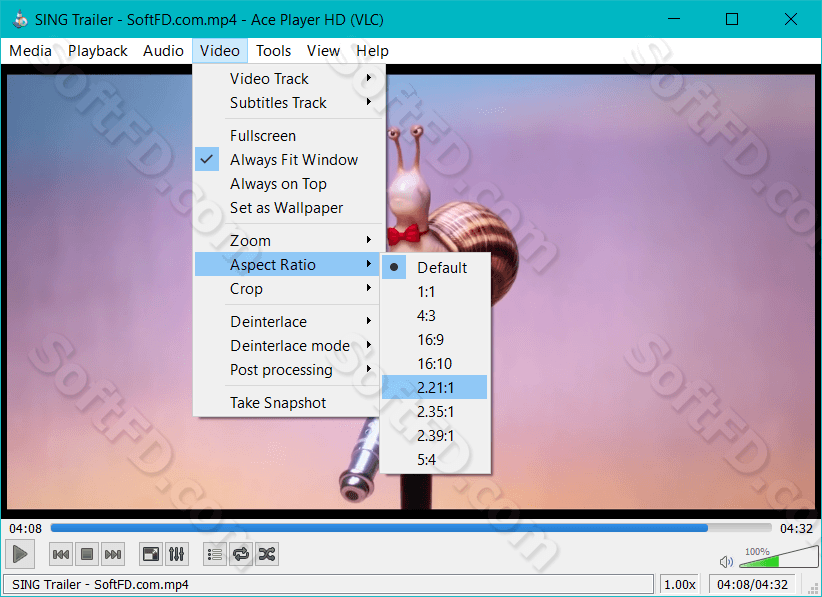Enable Always on Top
Image resolution: width=822 pixels, height=597 pixels.
coord(287,184)
